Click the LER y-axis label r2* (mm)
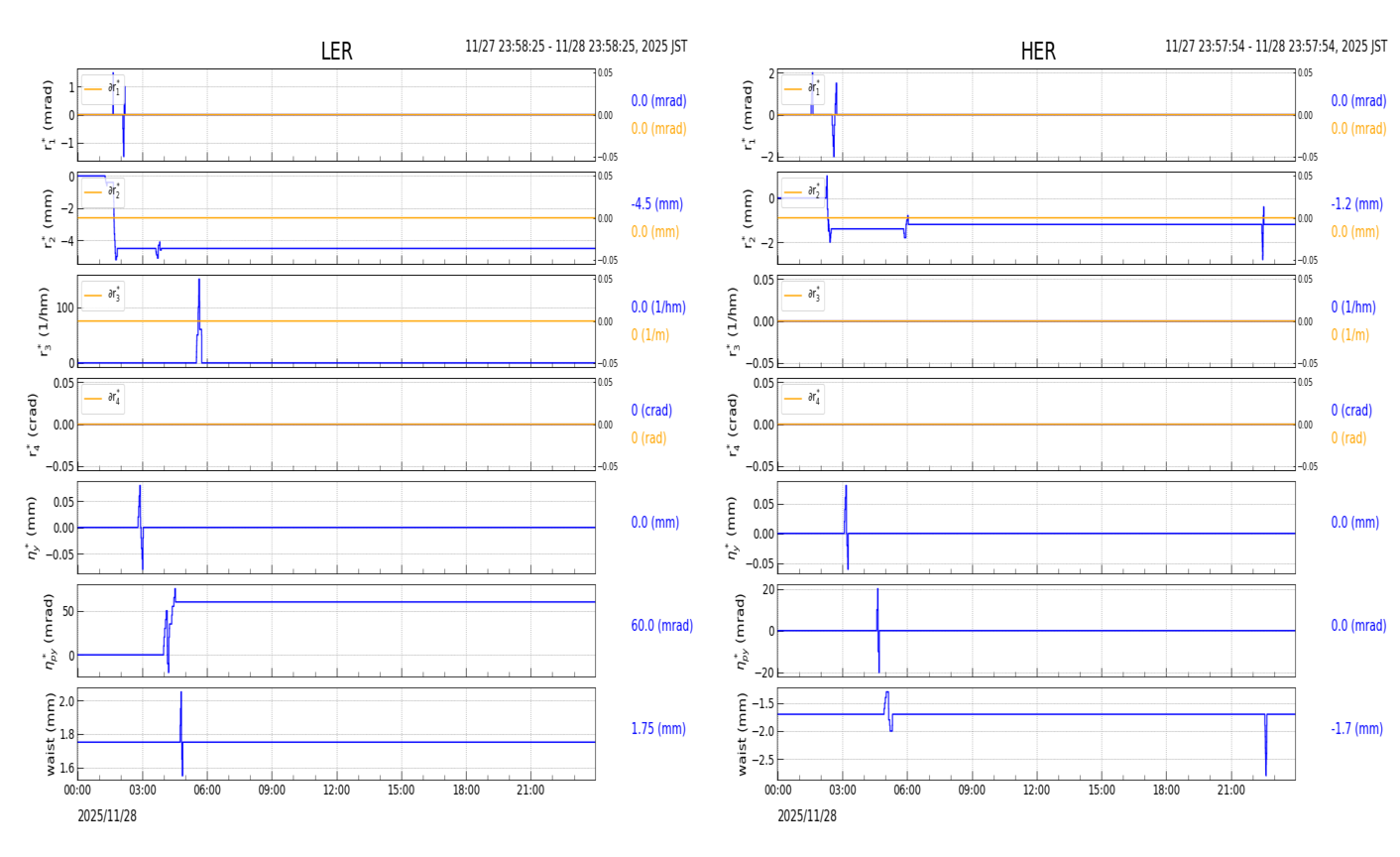The image size is (1400, 857). 47,218
